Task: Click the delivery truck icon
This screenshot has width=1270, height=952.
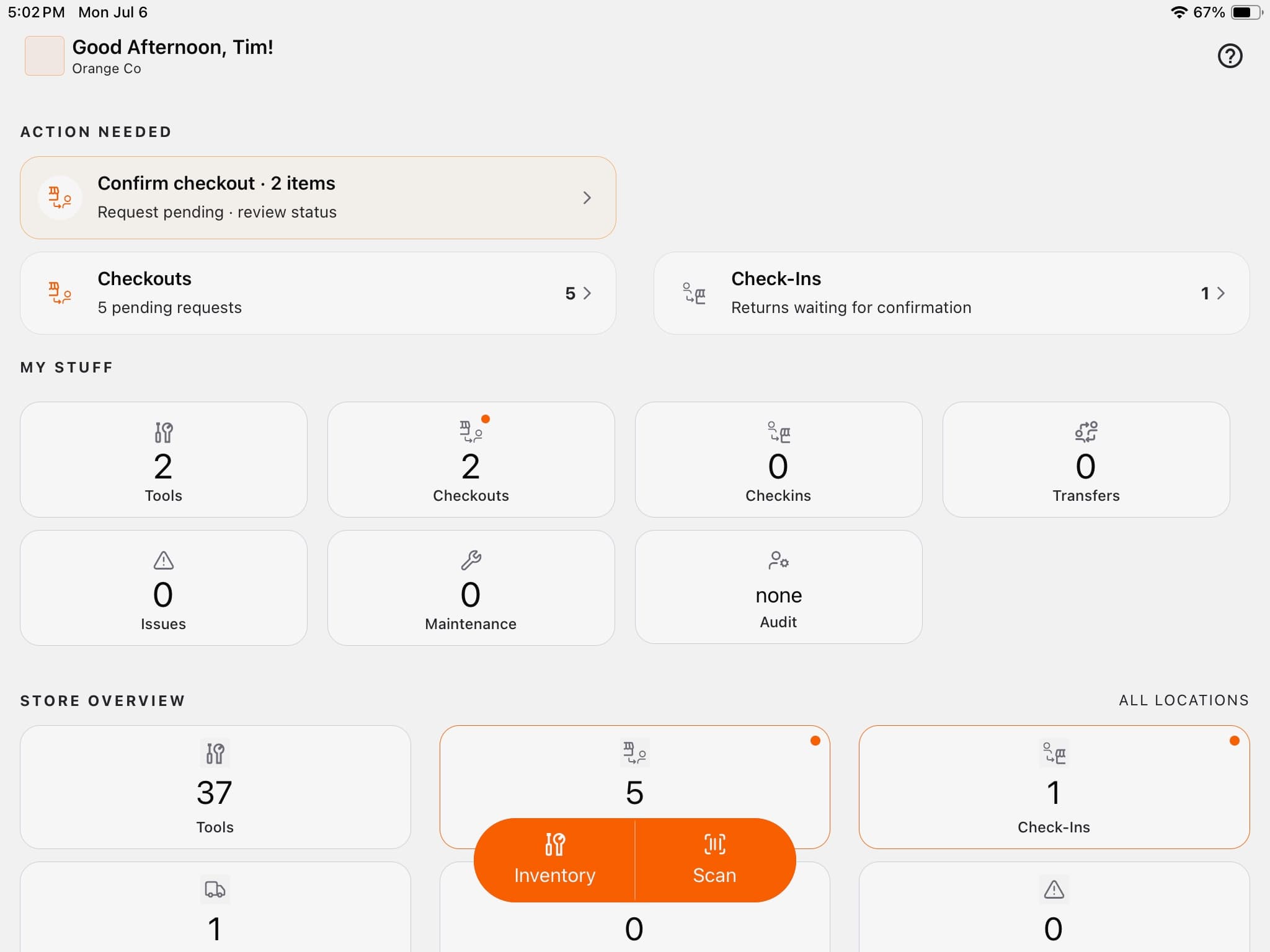Action: pos(215,890)
